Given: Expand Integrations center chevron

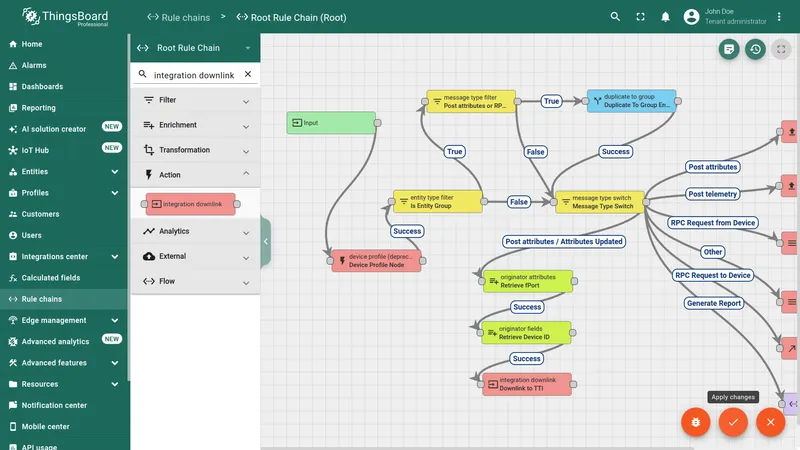Looking at the screenshot, I should tap(114, 257).
